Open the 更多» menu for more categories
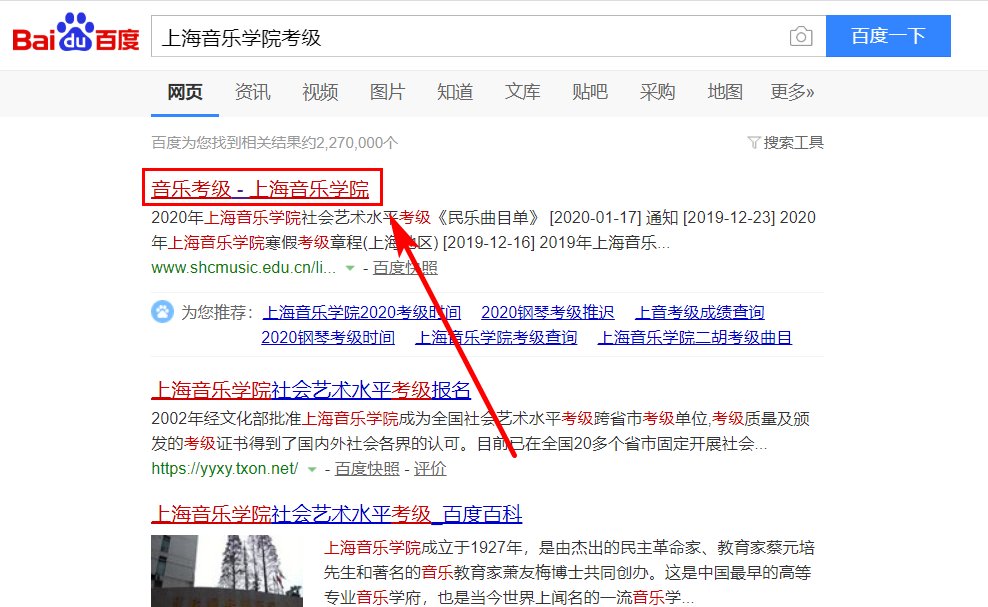This screenshot has height=607, width=988. [x=791, y=91]
